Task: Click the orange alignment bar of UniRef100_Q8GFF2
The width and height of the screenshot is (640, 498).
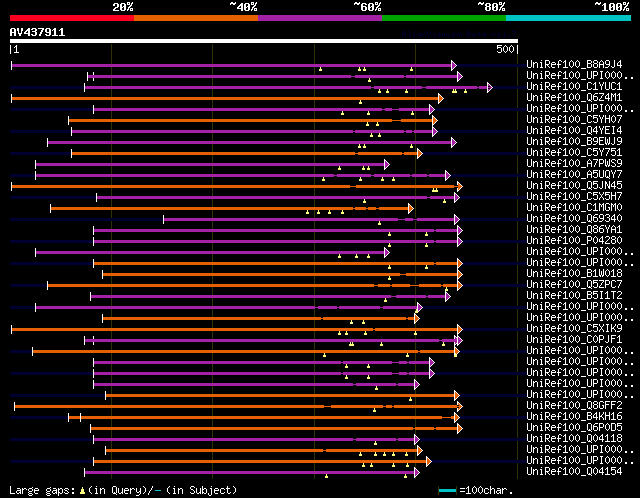Action: click(x=236, y=407)
